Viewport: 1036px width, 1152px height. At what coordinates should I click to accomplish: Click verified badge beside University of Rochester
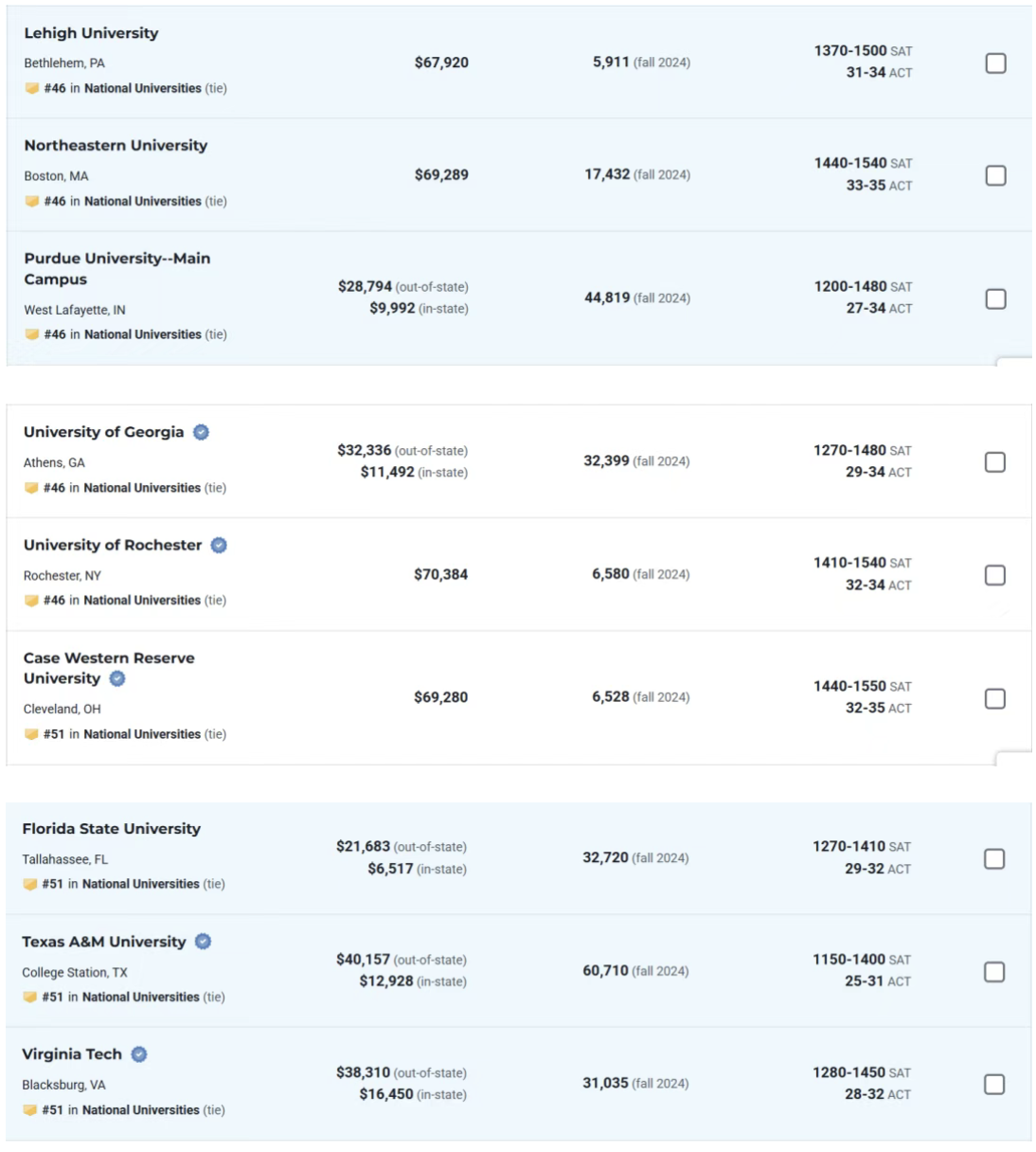(219, 546)
